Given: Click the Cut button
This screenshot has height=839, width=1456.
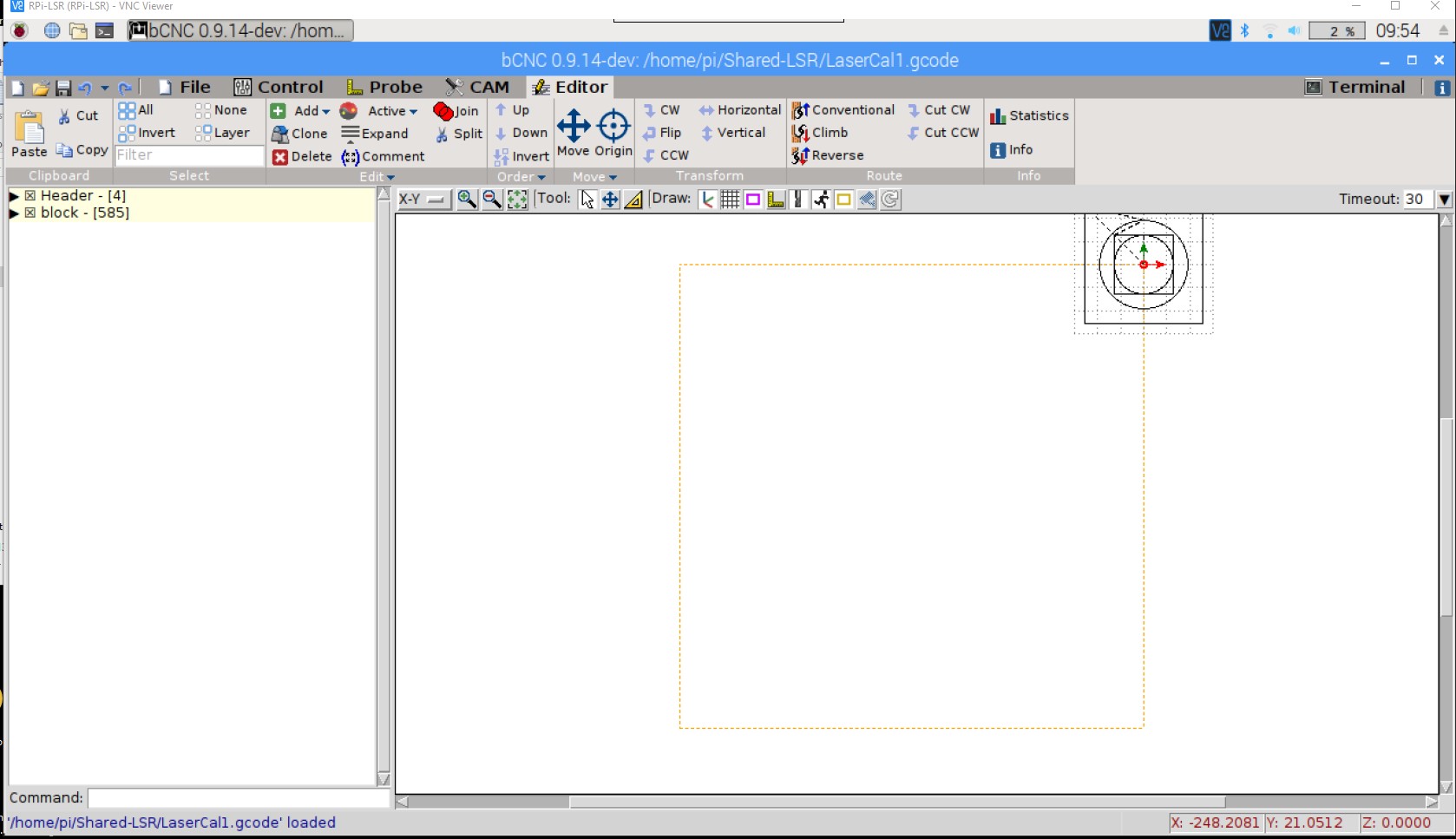Looking at the screenshot, I should (x=78, y=115).
